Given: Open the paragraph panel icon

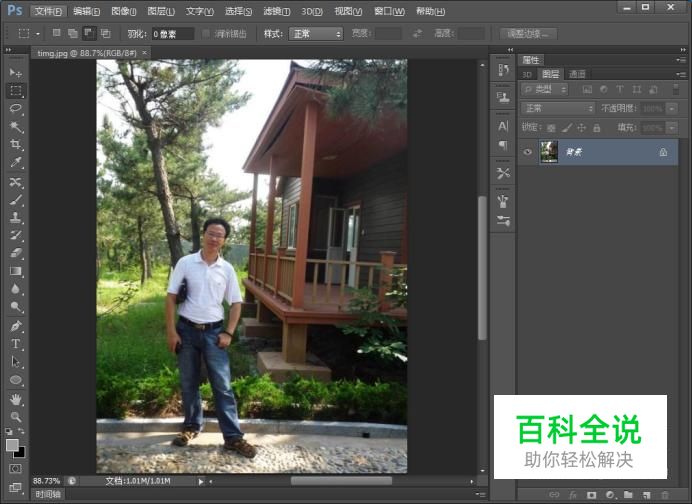Looking at the screenshot, I should 503,145.
